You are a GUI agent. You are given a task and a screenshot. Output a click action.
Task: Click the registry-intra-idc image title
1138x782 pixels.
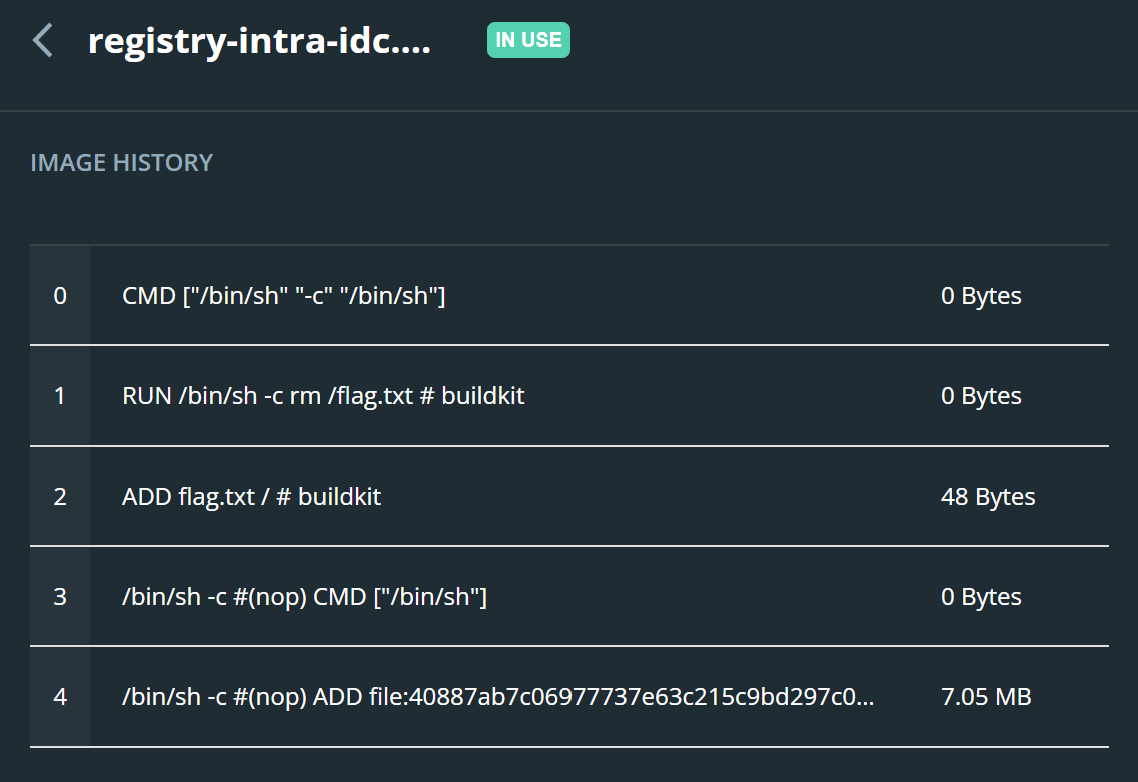pos(259,41)
